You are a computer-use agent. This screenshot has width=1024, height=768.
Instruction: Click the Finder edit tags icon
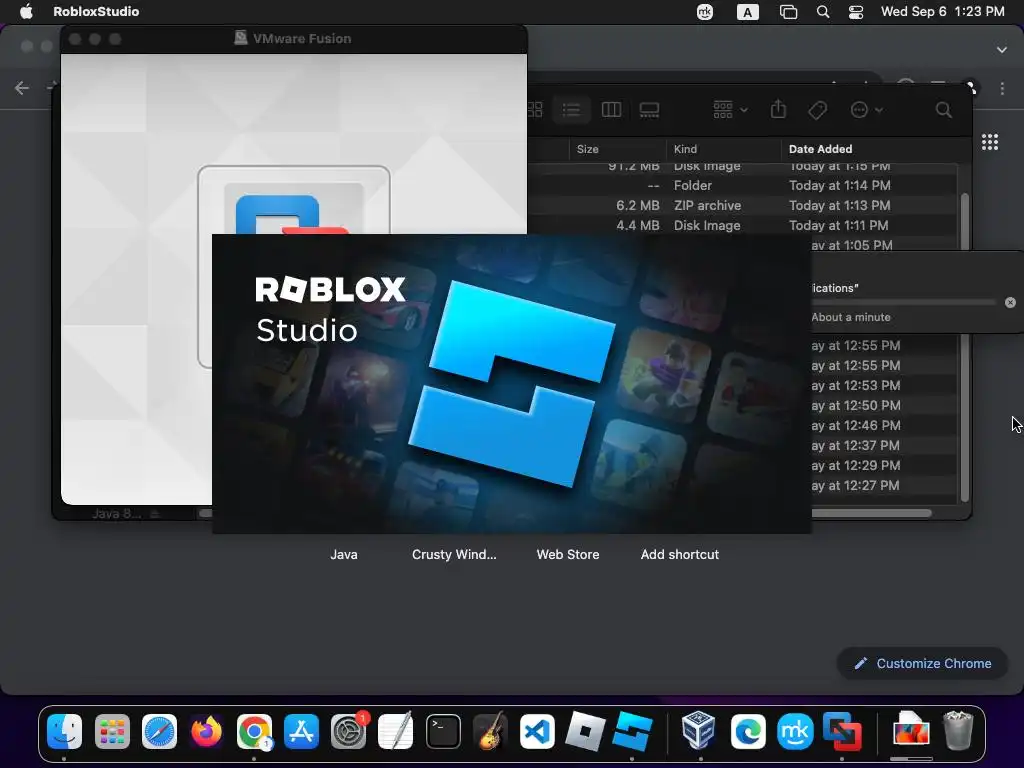click(x=817, y=110)
